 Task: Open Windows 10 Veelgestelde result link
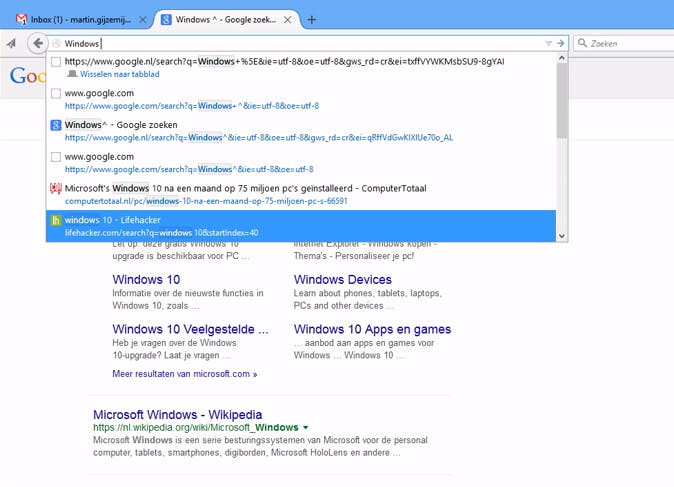190,329
